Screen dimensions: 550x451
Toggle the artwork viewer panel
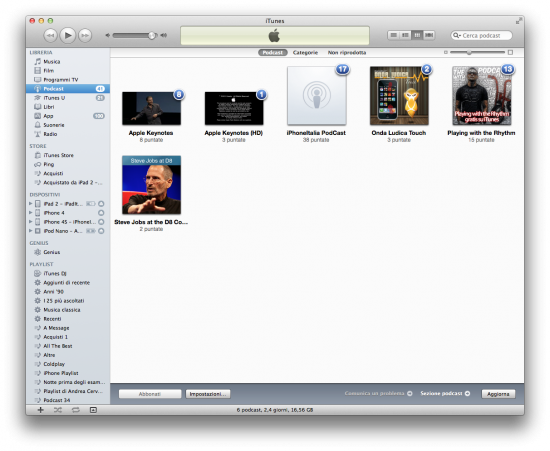(93, 410)
